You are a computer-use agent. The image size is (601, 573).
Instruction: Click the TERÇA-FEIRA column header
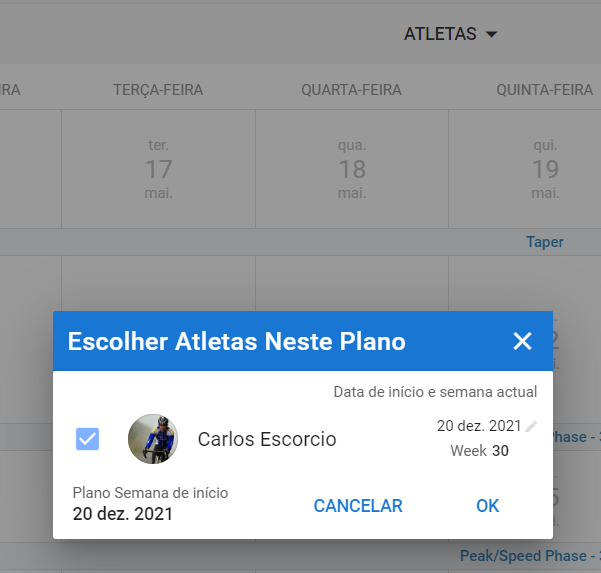(x=158, y=90)
